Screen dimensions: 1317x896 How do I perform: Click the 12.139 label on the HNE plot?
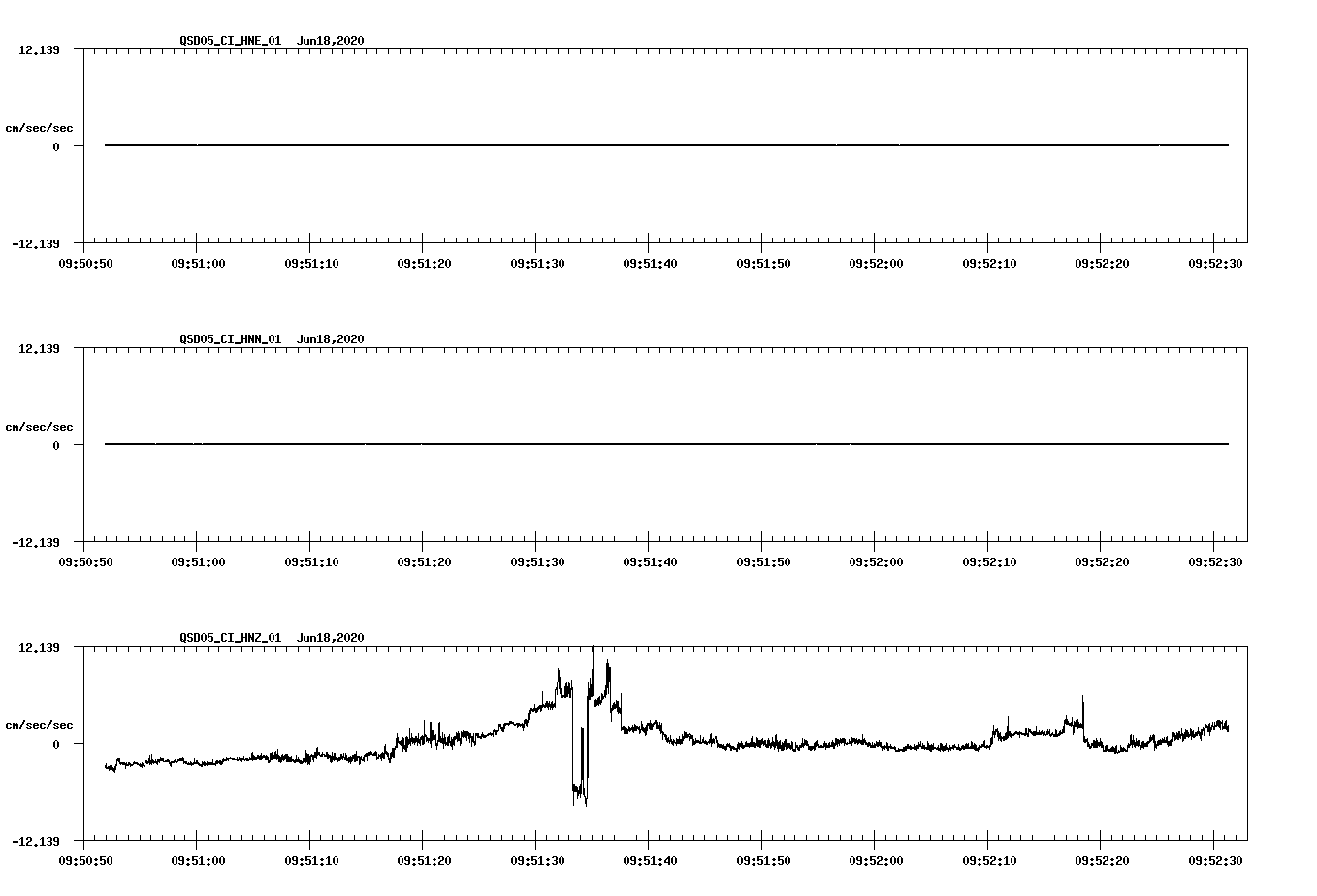pyautogui.click(x=40, y=49)
